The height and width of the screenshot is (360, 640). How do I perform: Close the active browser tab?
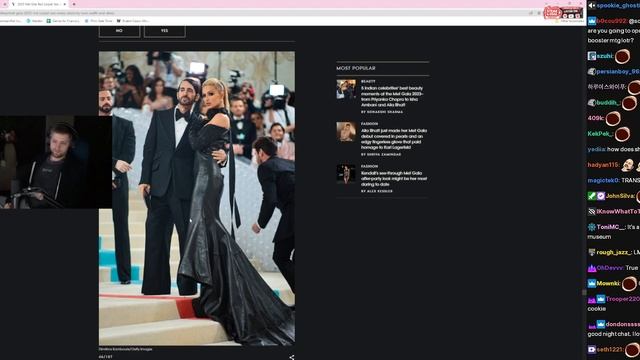coord(64,4)
